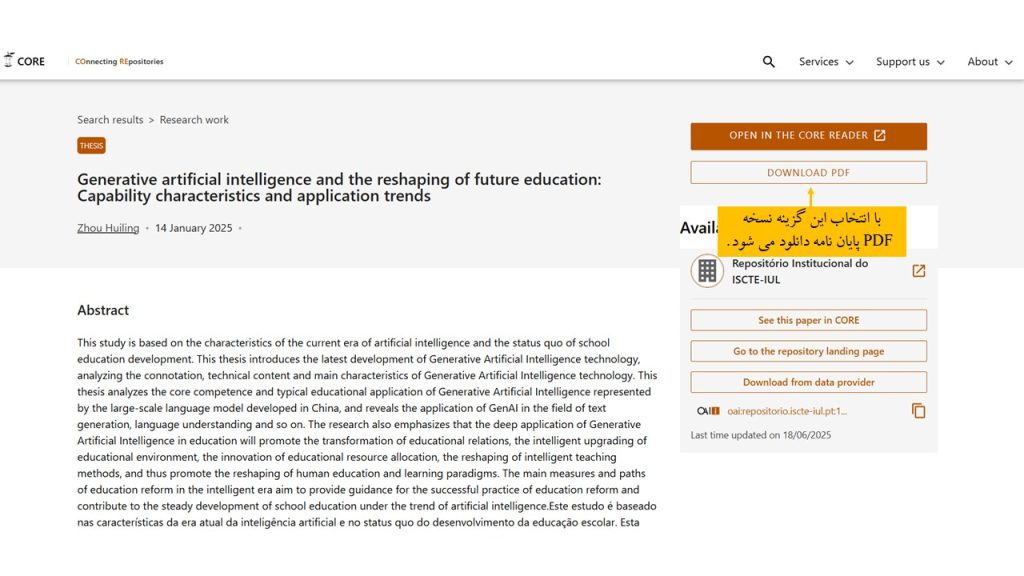Click Download from data provider

[808, 382]
